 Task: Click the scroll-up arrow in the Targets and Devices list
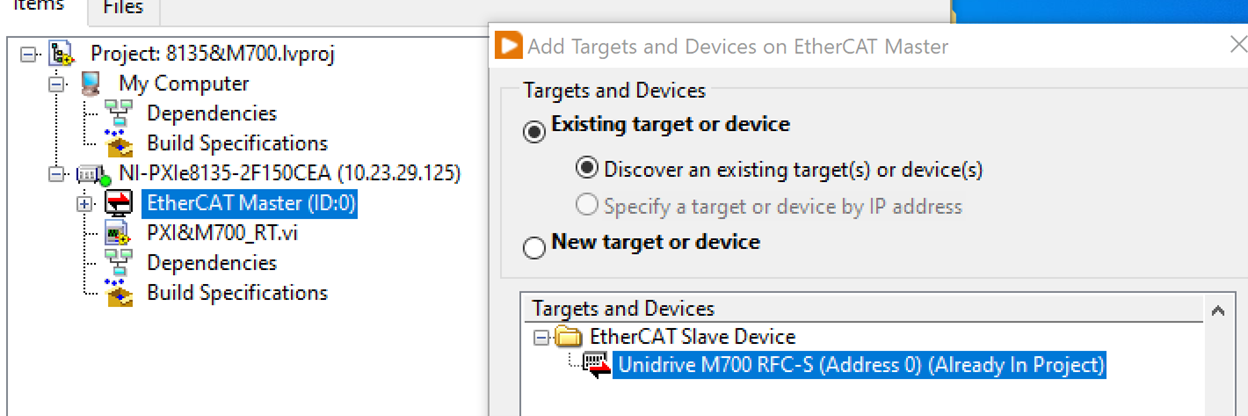[x=1218, y=311]
